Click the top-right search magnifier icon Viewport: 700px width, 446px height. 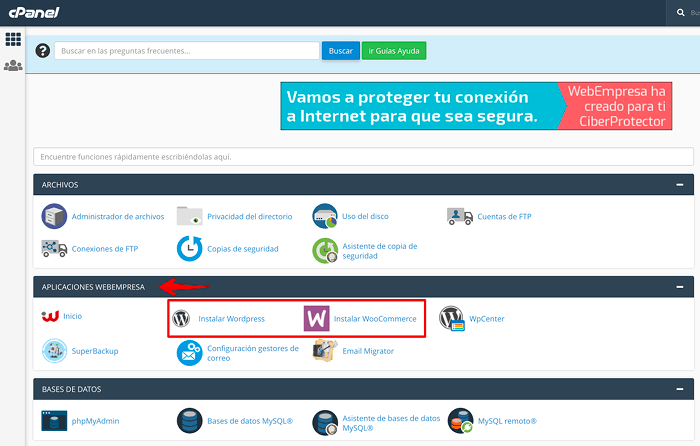click(680, 13)
